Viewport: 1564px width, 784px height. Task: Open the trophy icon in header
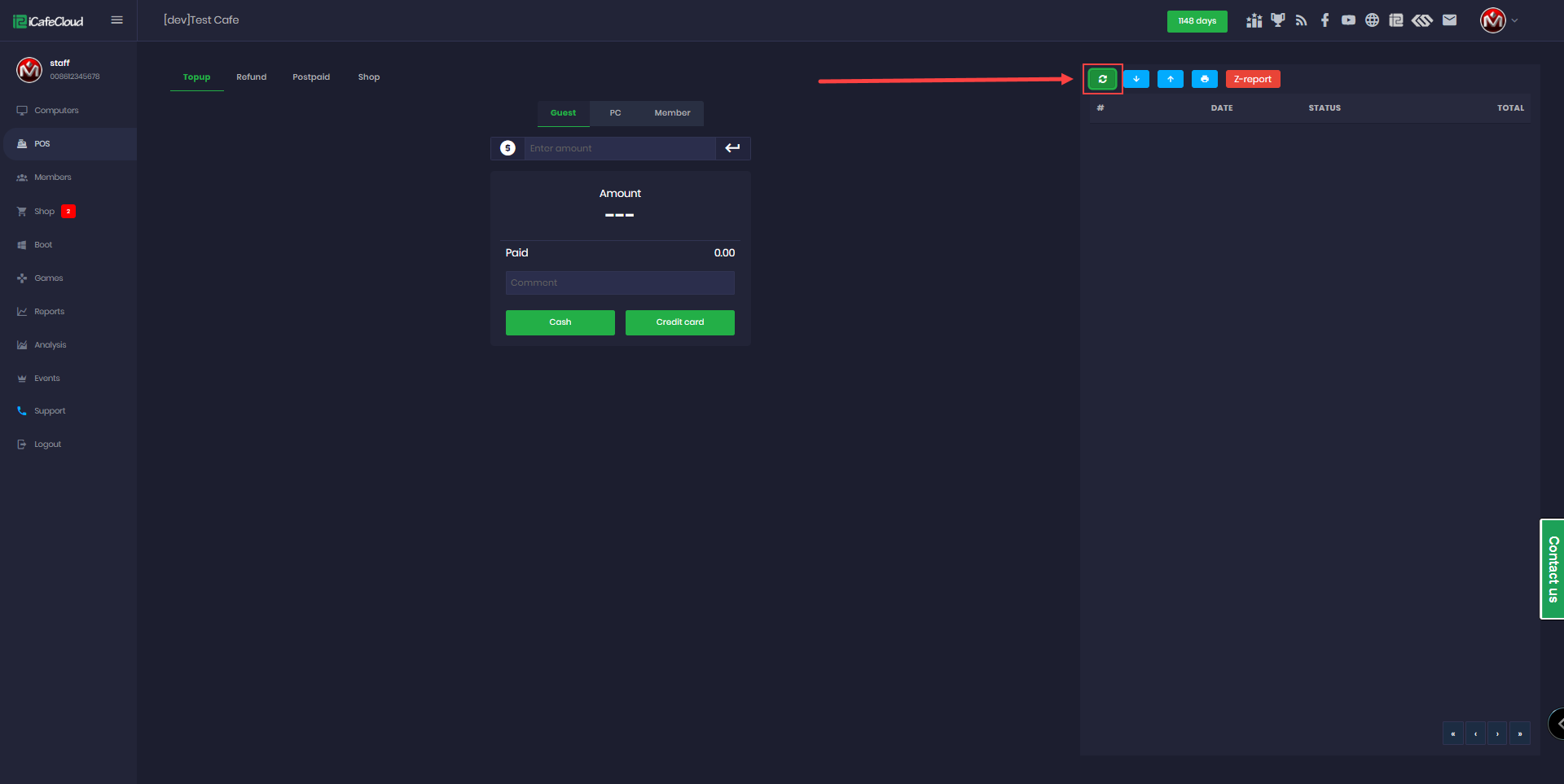click(x=1278, y=20)
